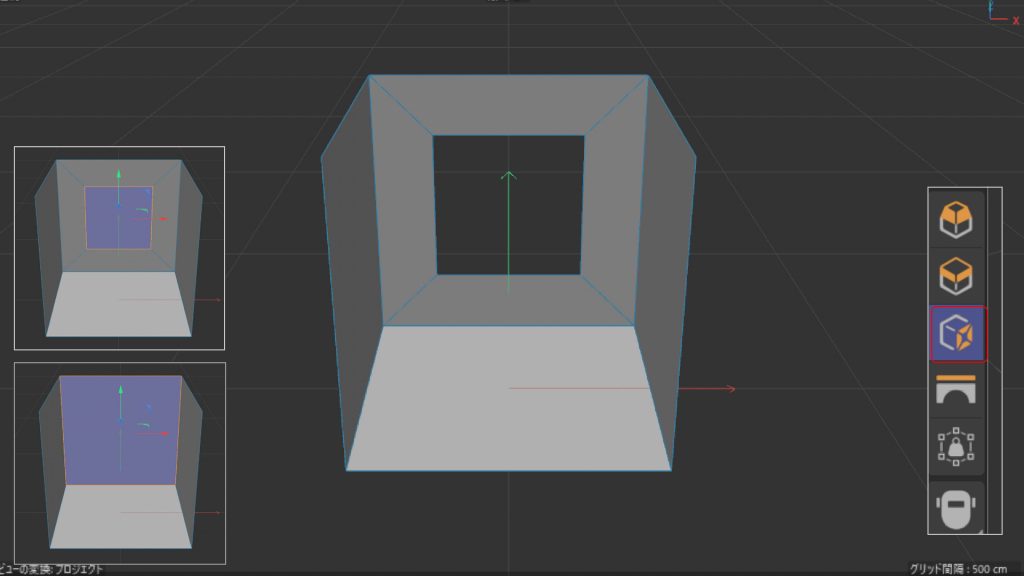Select the arch-shaped tool icon
This screenshot has width=1024, height=576.
click(x=955, y=390)
